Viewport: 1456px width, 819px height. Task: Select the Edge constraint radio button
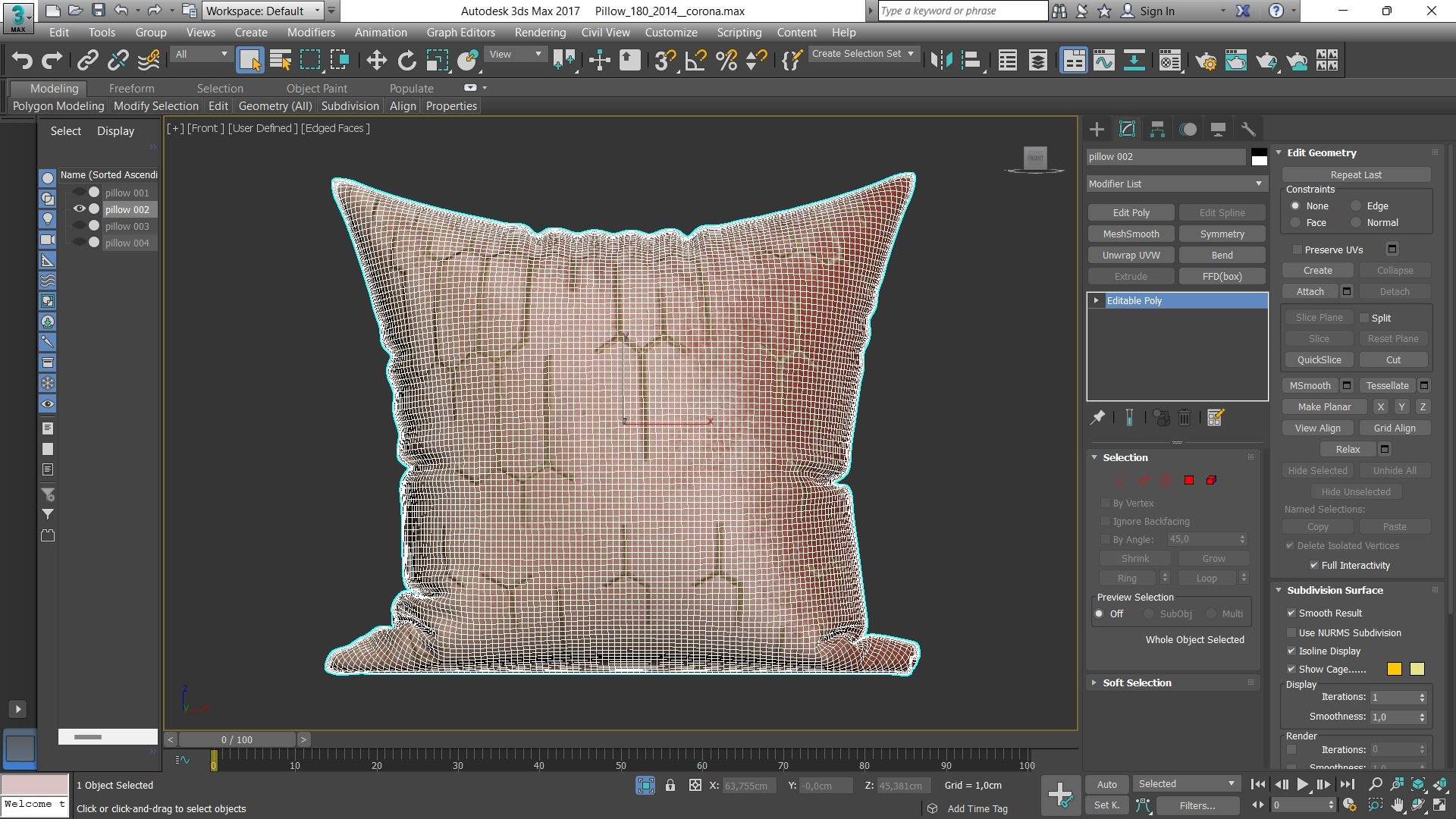pos(1356,206)
